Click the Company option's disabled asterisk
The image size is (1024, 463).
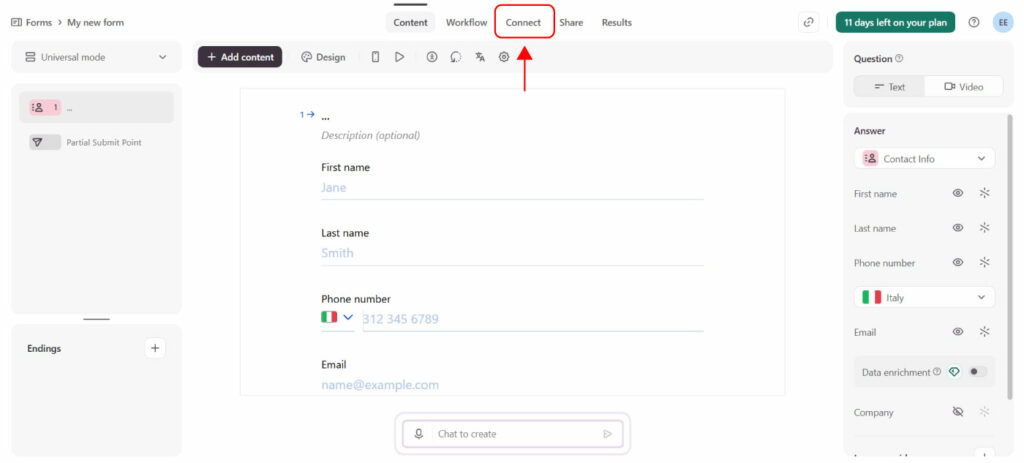coord(985,411)
